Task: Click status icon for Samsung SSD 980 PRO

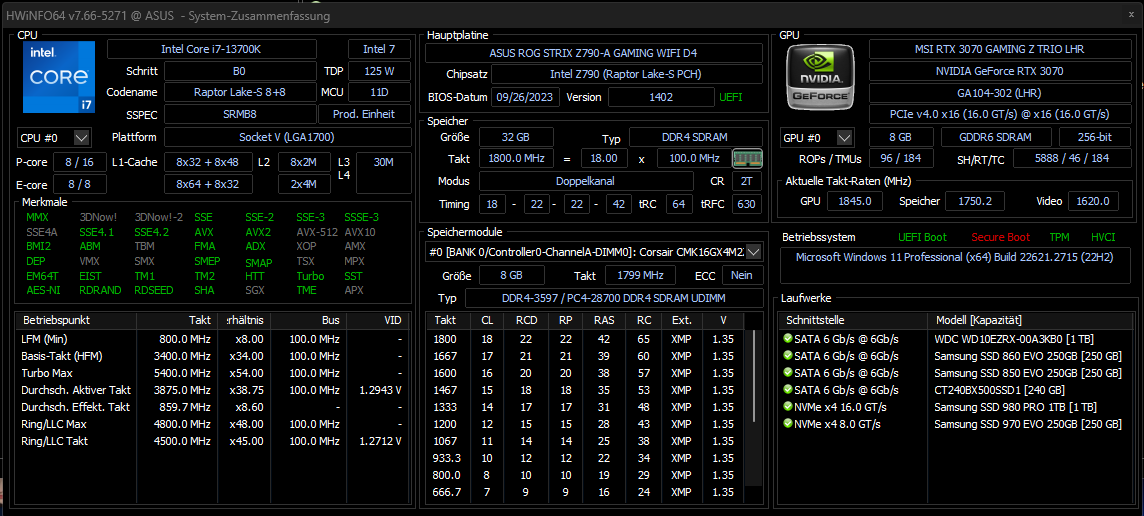Action: [787, 407]
